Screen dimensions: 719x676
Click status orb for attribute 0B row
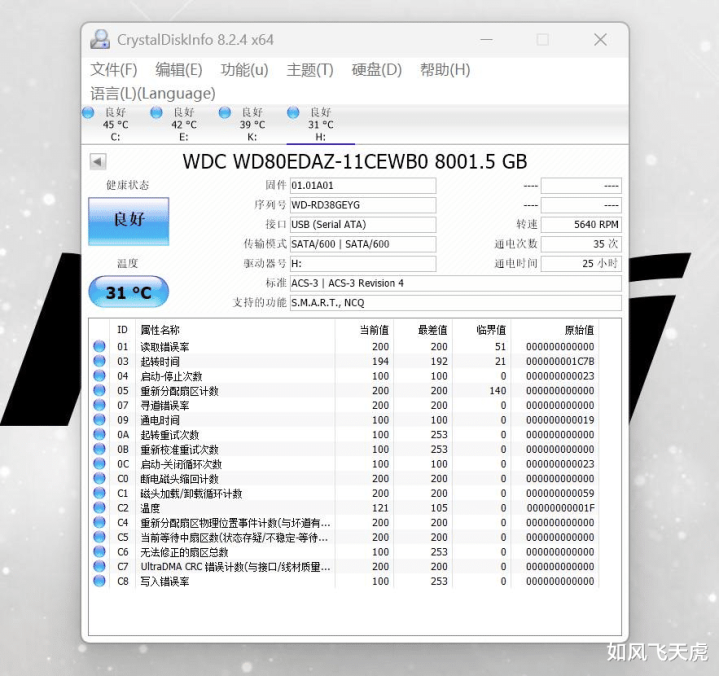(x=99, y=449)
